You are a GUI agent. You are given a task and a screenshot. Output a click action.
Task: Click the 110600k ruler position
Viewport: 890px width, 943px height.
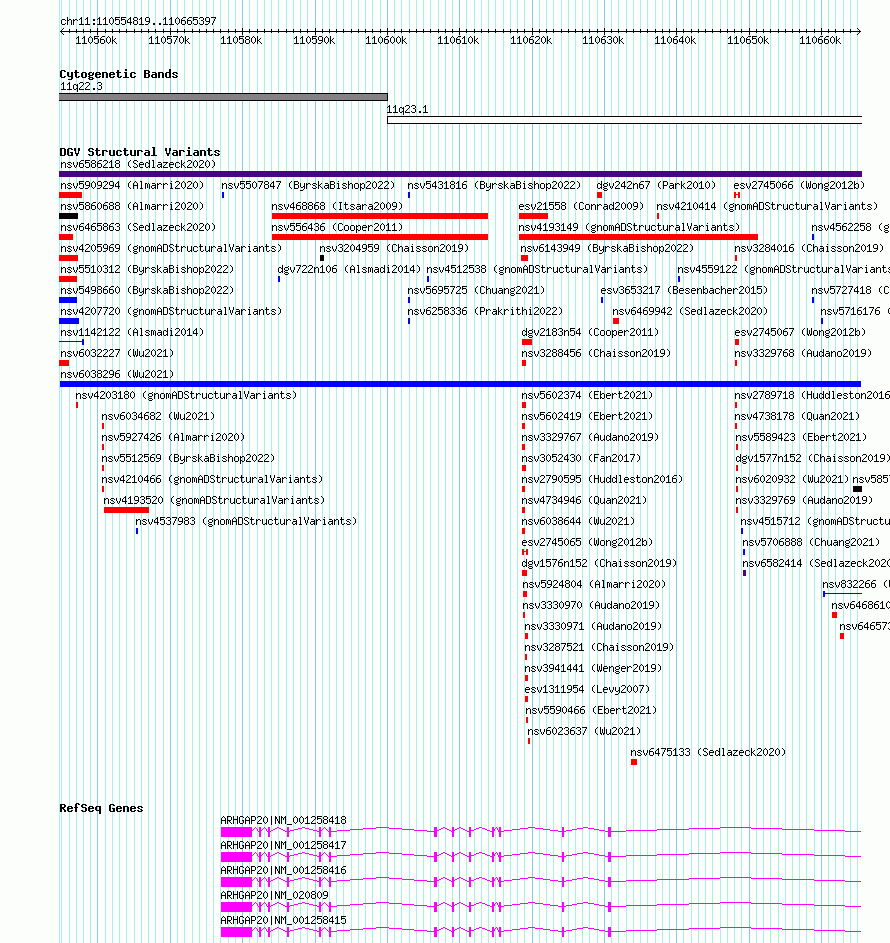pos(386,40)
